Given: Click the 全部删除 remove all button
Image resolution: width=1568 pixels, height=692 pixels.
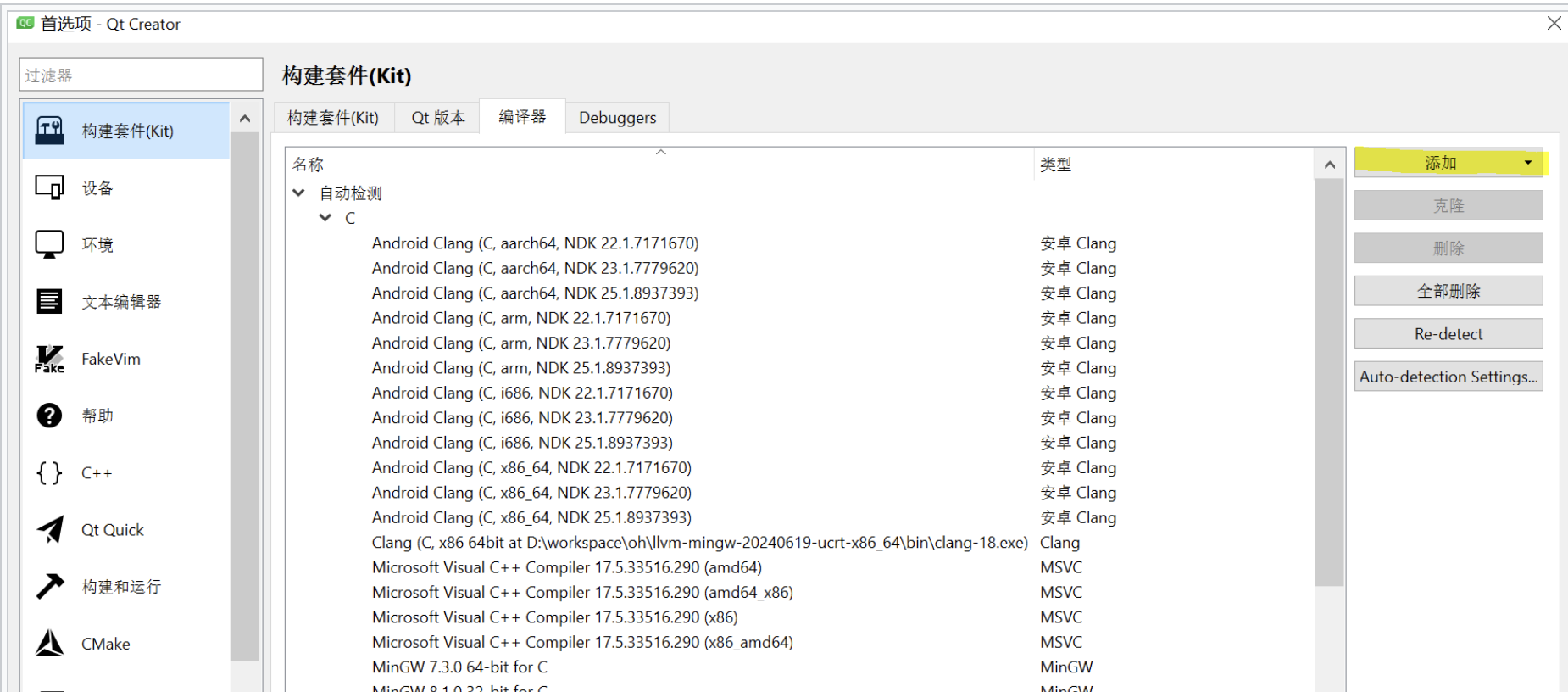Looking at the screenshot, I should pyautogui.click(x=1448, y=291).
